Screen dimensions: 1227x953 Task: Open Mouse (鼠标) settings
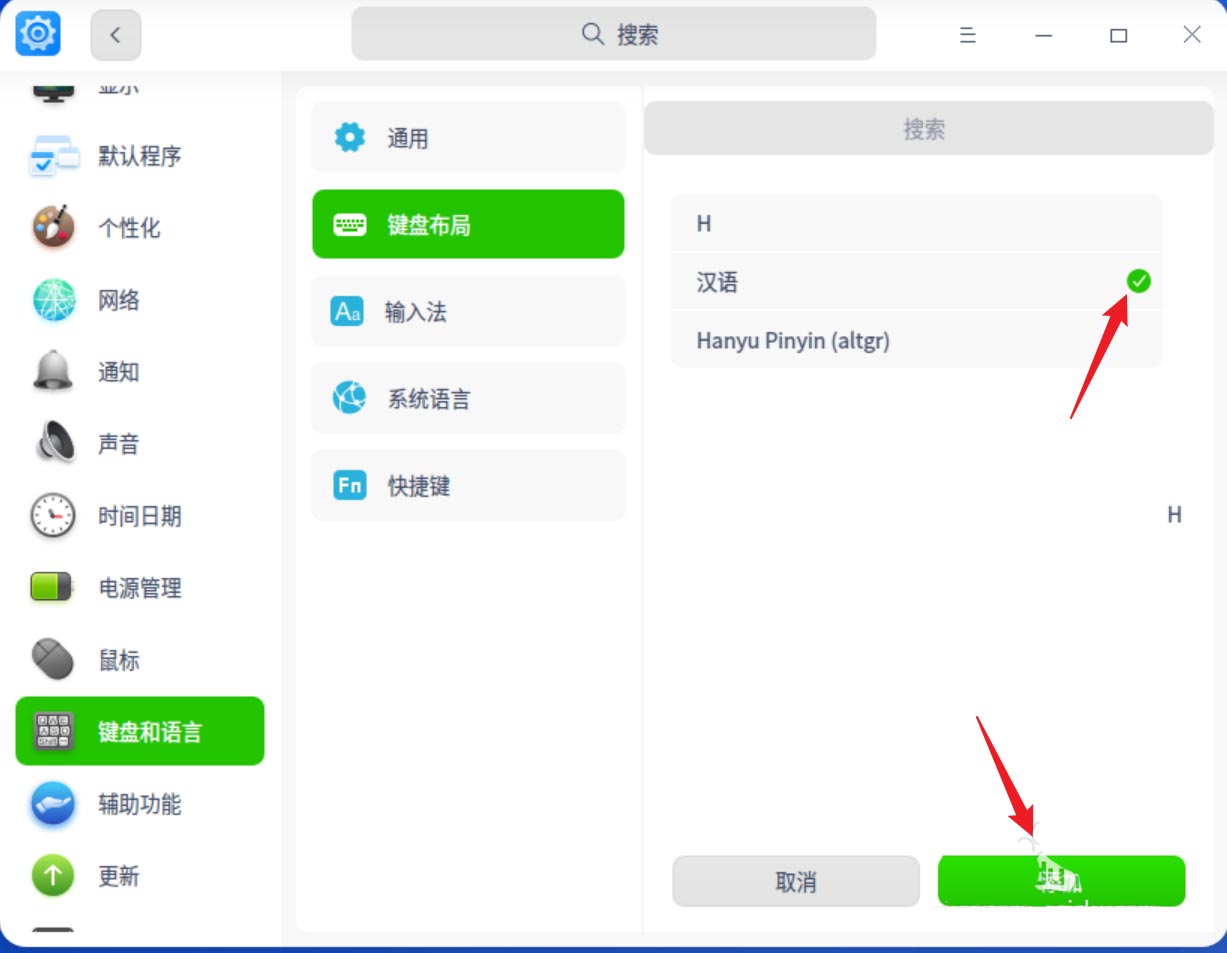pos(140,660)
